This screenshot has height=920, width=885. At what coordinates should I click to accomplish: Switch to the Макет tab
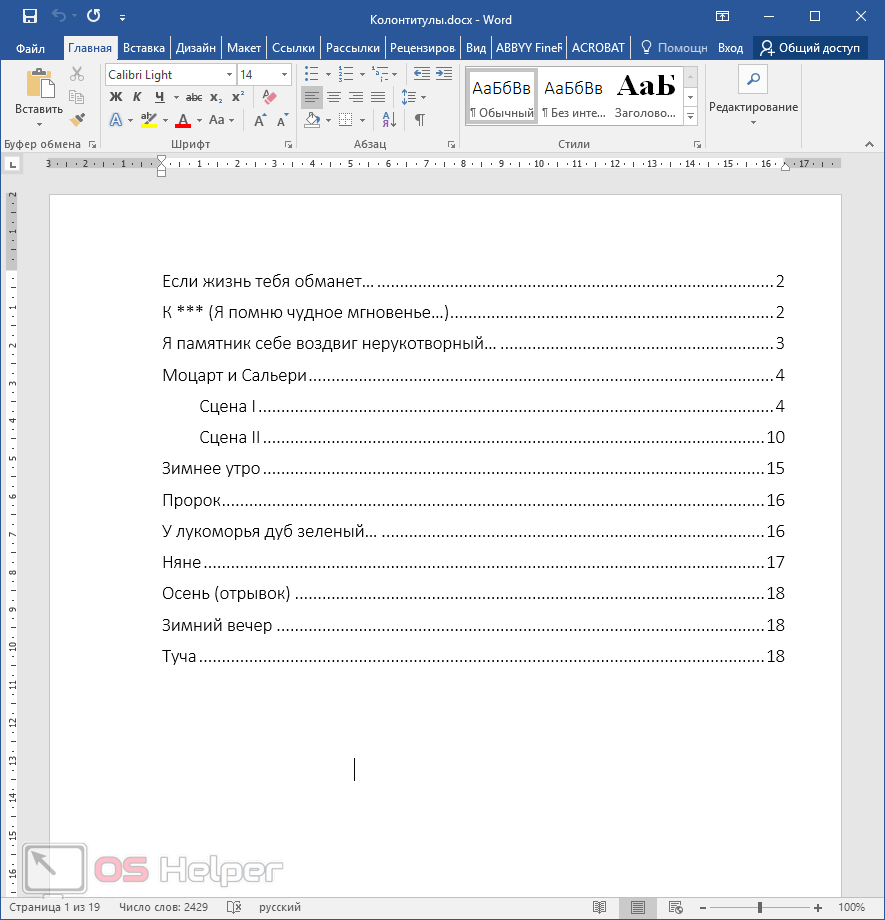244,48
